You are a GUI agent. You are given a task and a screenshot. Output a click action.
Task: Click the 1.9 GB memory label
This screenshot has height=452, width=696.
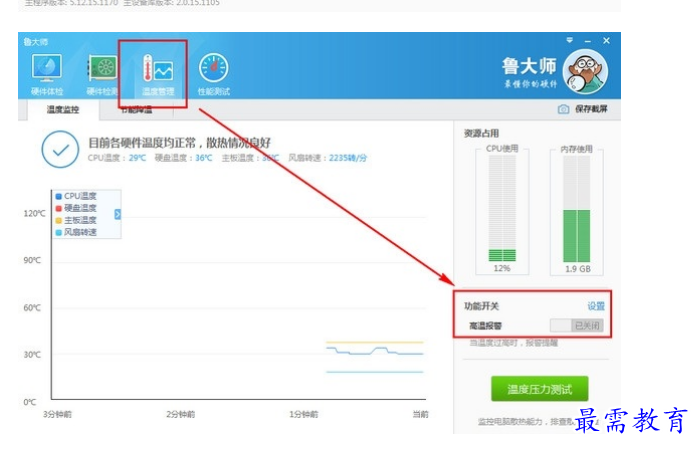(x=577, y=269)
